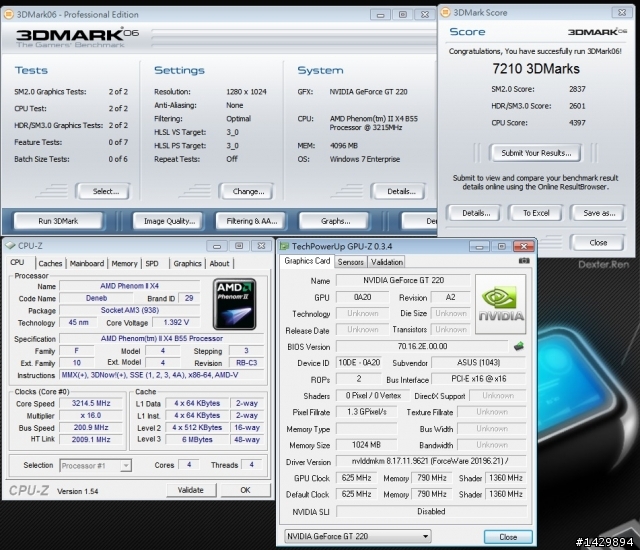Open the Processor #1 selection dropdown

pyautogui.click(x=96, y=465)
